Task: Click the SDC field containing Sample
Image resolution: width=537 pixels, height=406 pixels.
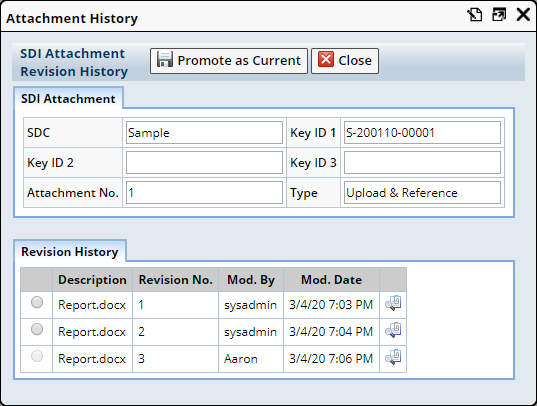Action: 204,133
